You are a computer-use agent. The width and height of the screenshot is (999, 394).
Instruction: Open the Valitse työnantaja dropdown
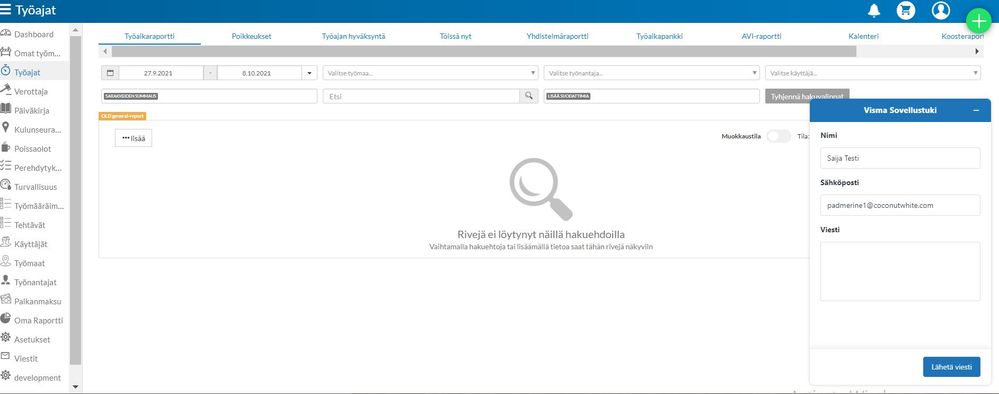652,73
